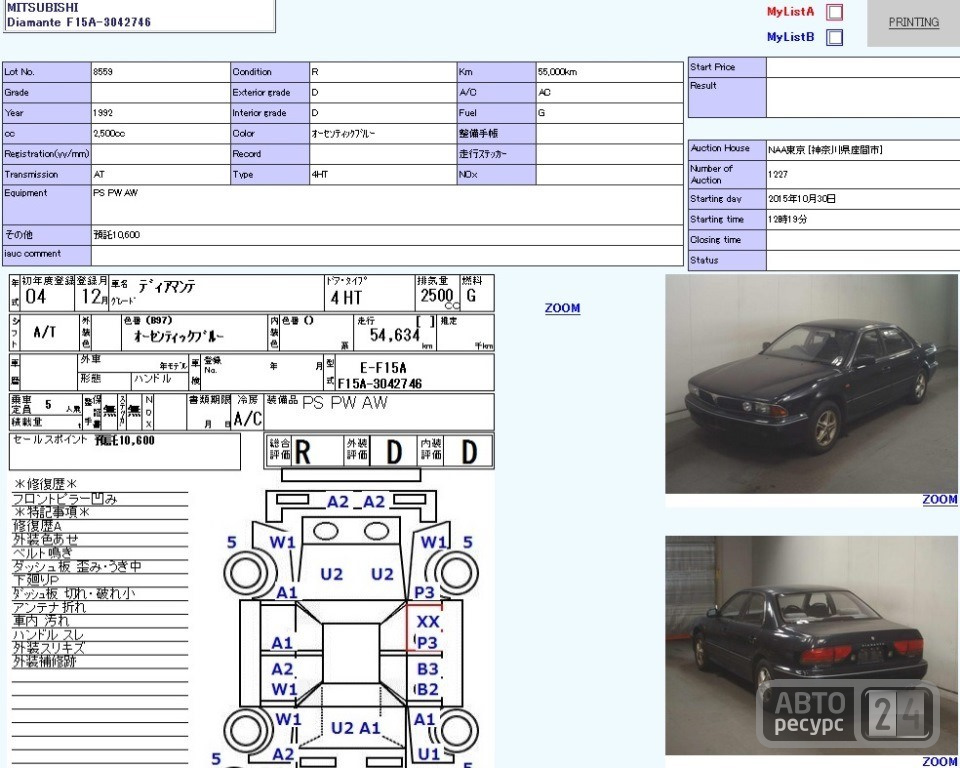The image size is (960, 768).
Task: Click the Start Price label
Action: click(x=712, y=67)
